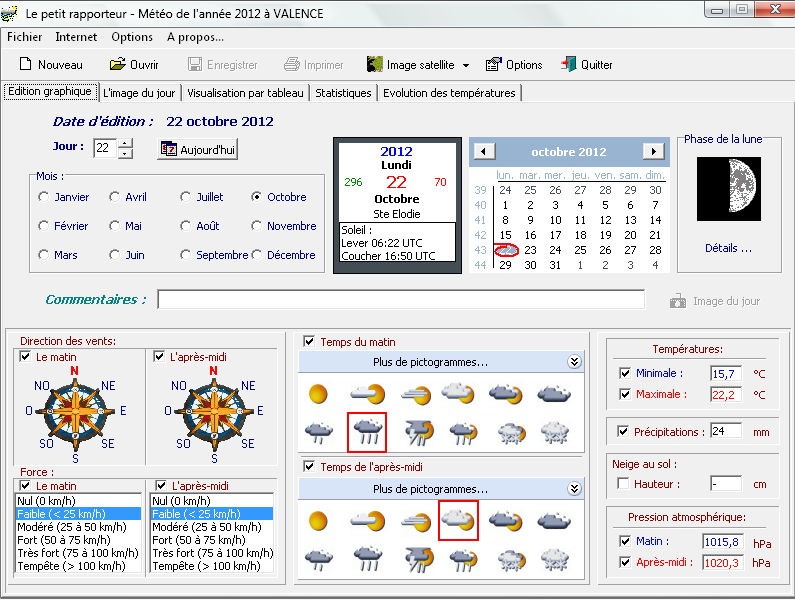The image size is (795, 600).
Task: Uncheck the Précipitations checkbox
Action: coord(625,432)
